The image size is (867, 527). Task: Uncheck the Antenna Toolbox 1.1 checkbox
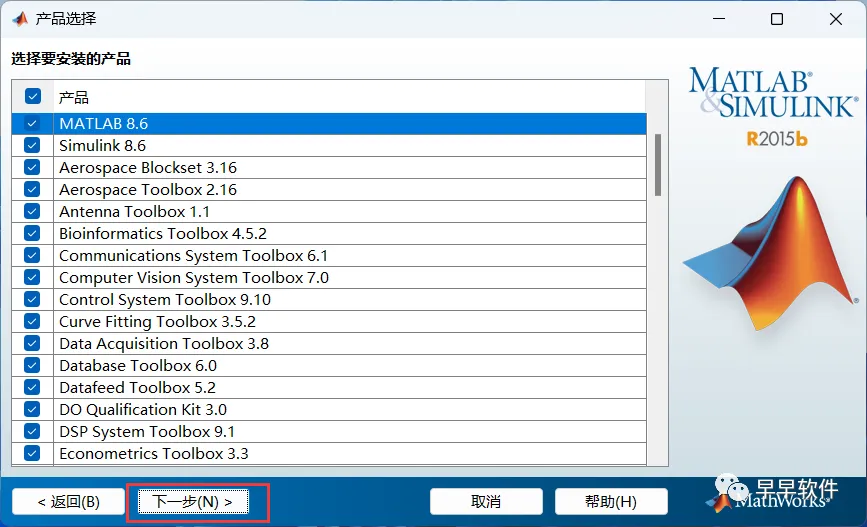[x=32, y=211]
